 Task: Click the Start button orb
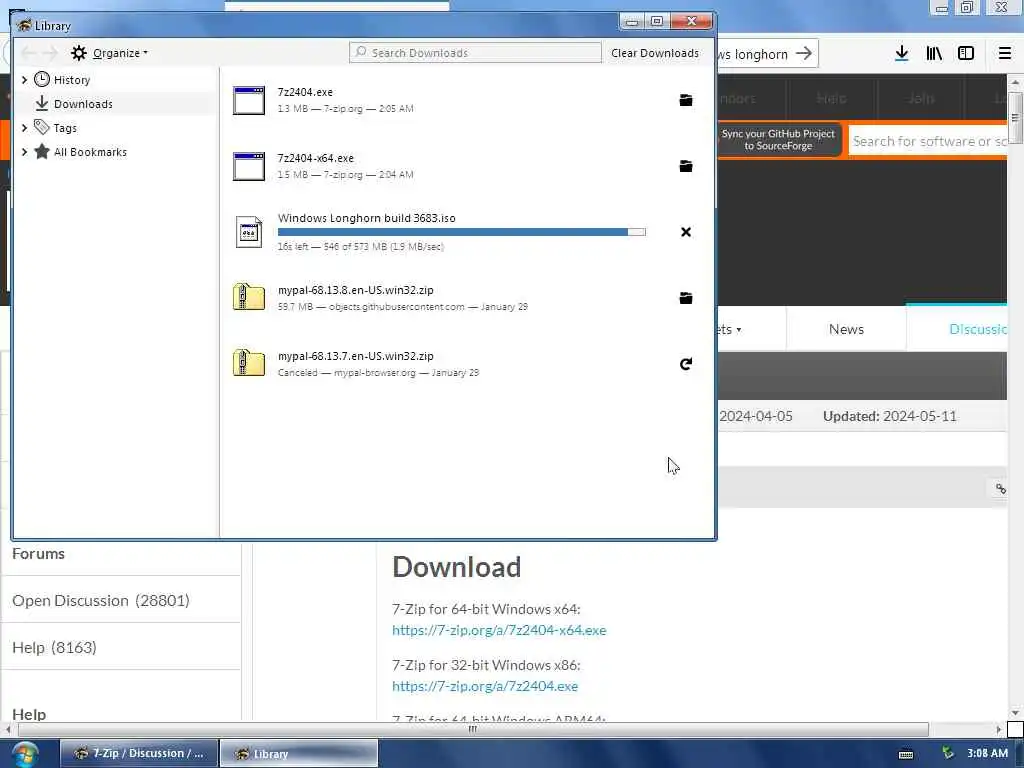tap(25, 754)
